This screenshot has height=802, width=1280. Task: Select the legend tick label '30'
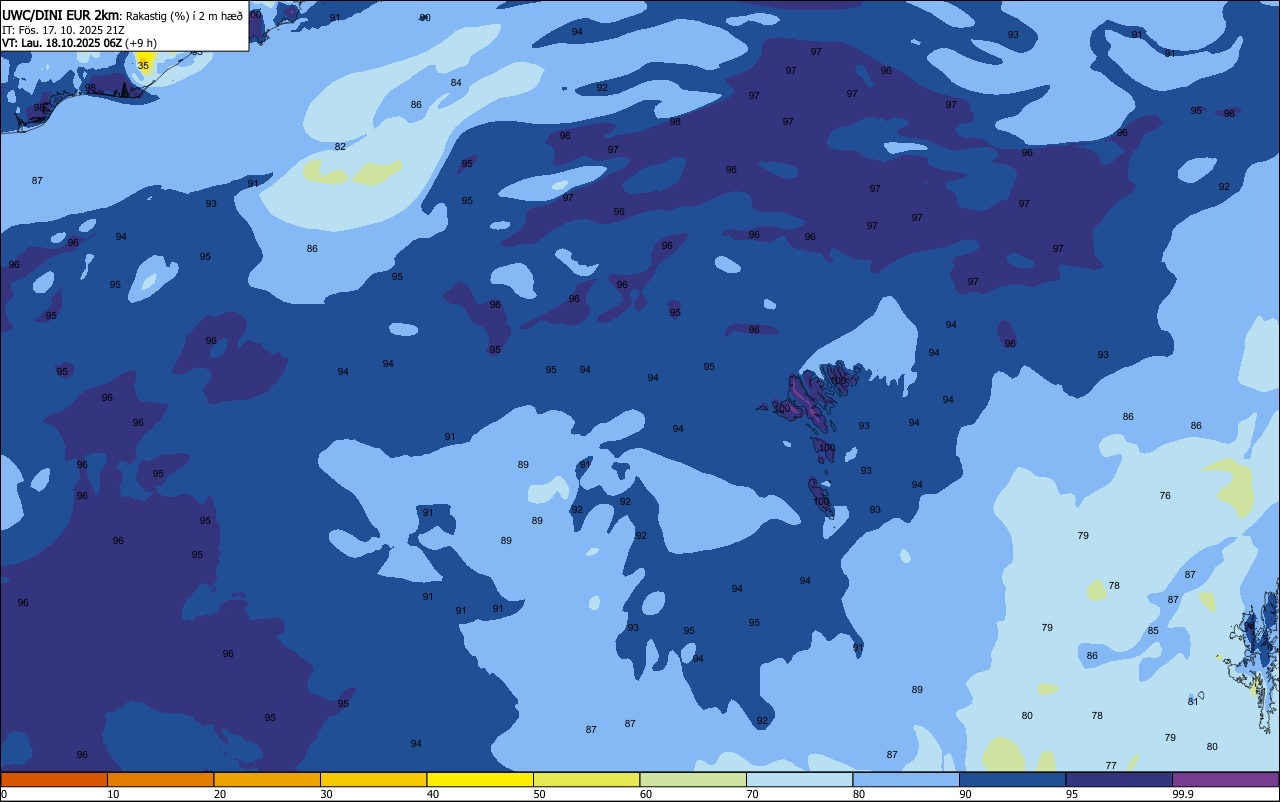point(326,794)
